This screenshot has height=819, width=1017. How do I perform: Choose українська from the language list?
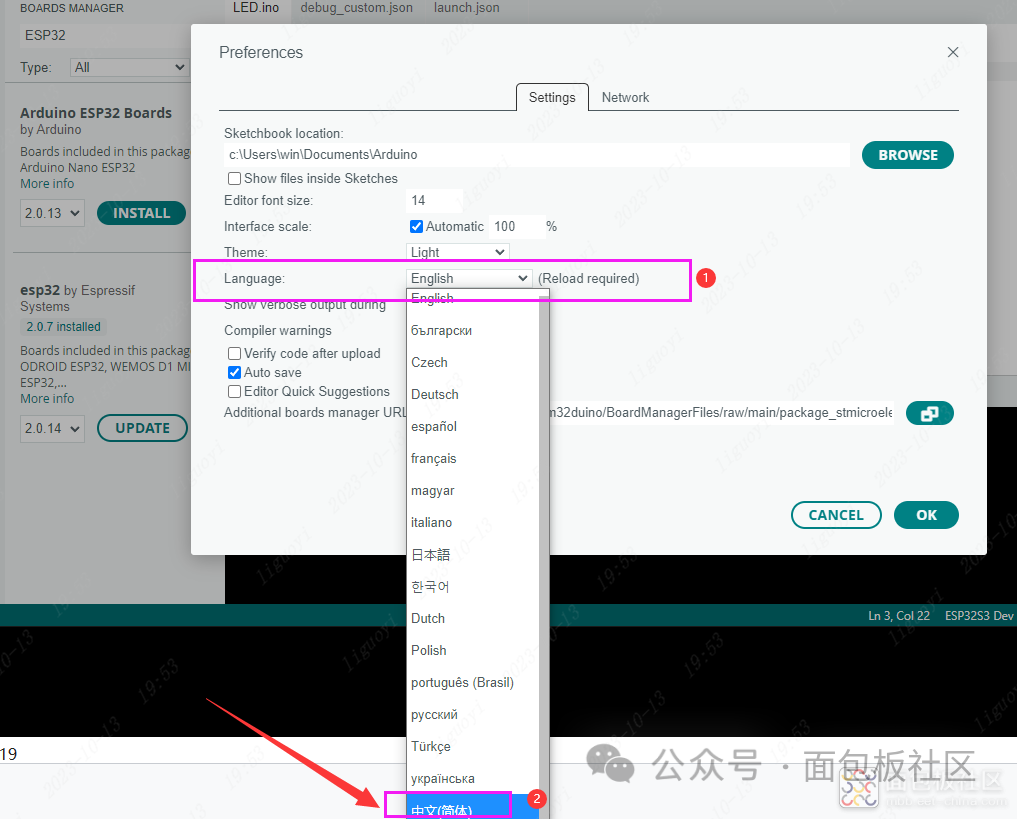473,778
